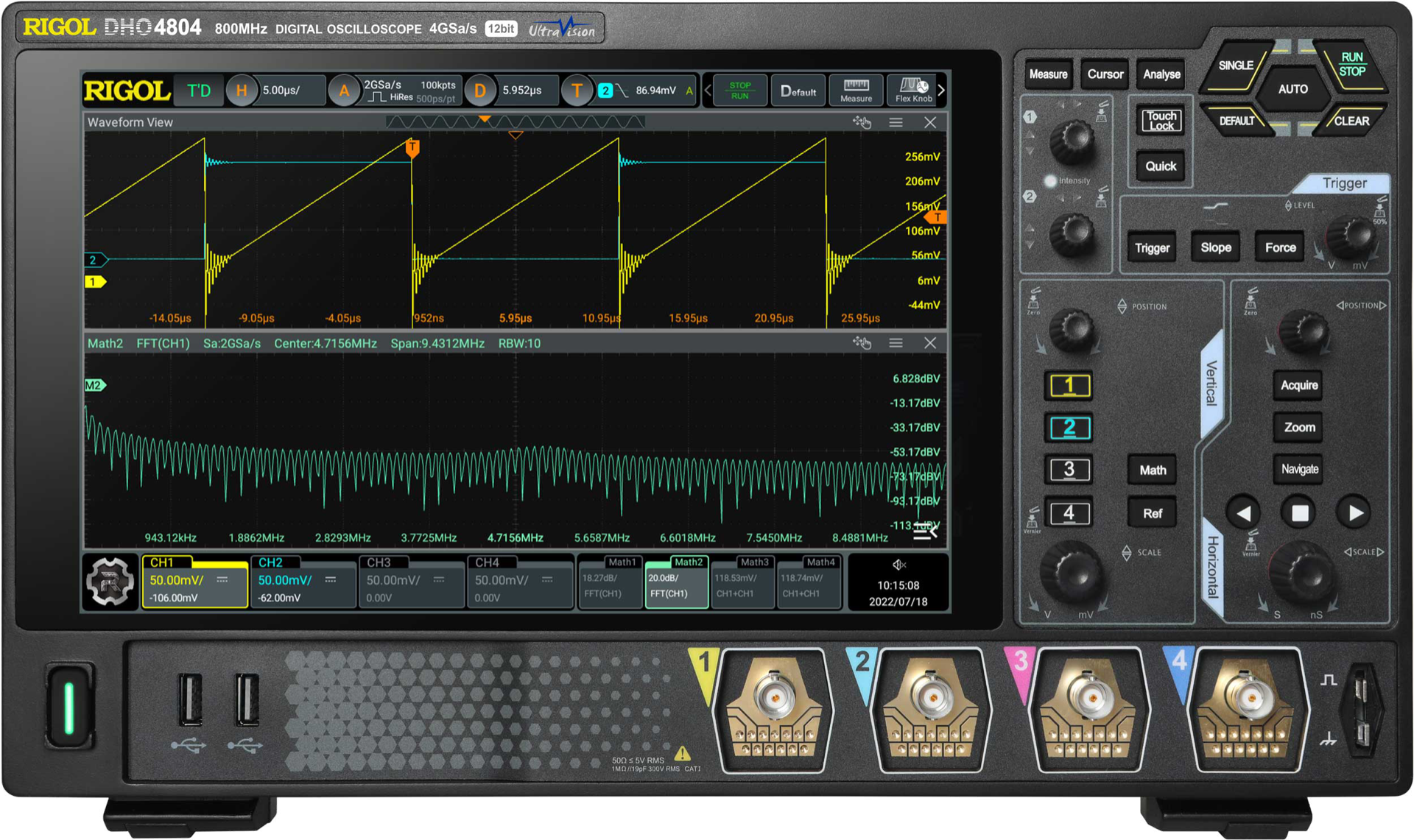The image size is (1414, 840).
Task: Tap the Flex Knob toolbar icon
Action: [913, 91]
